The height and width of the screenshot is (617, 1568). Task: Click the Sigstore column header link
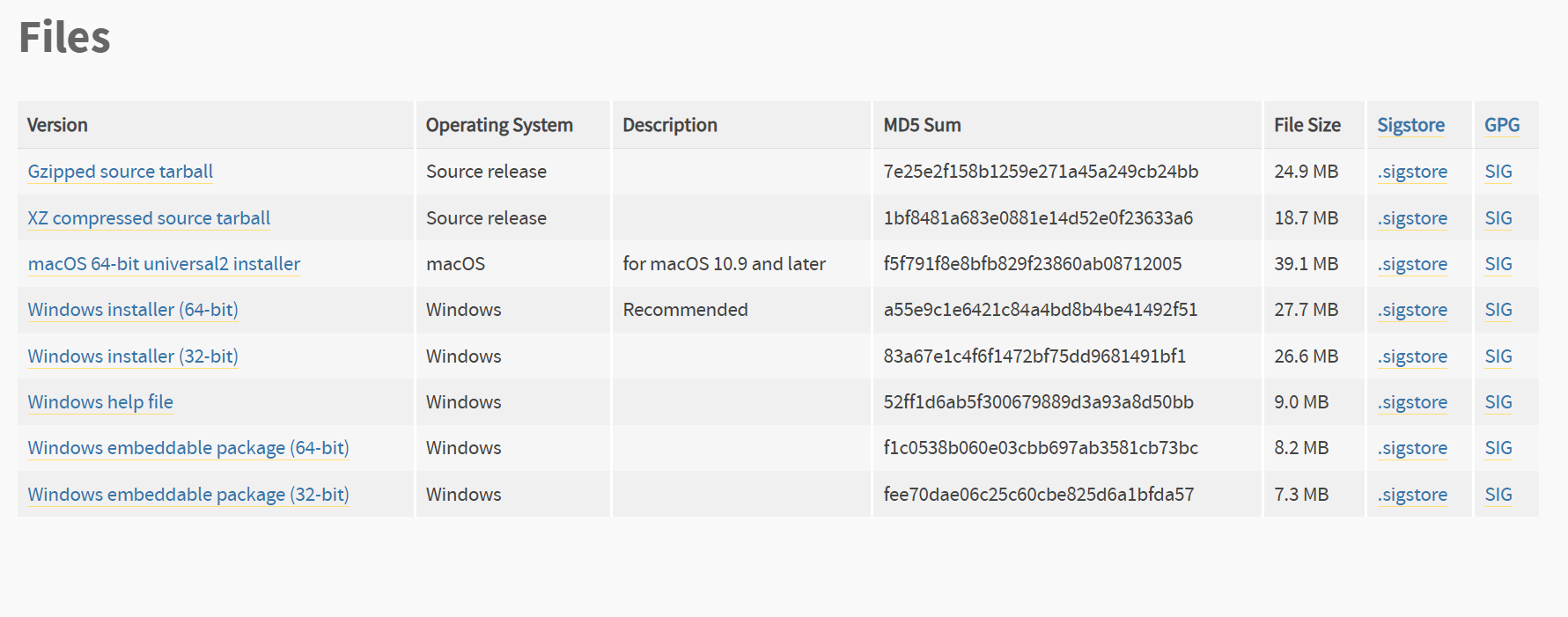tap(1410, 125)
